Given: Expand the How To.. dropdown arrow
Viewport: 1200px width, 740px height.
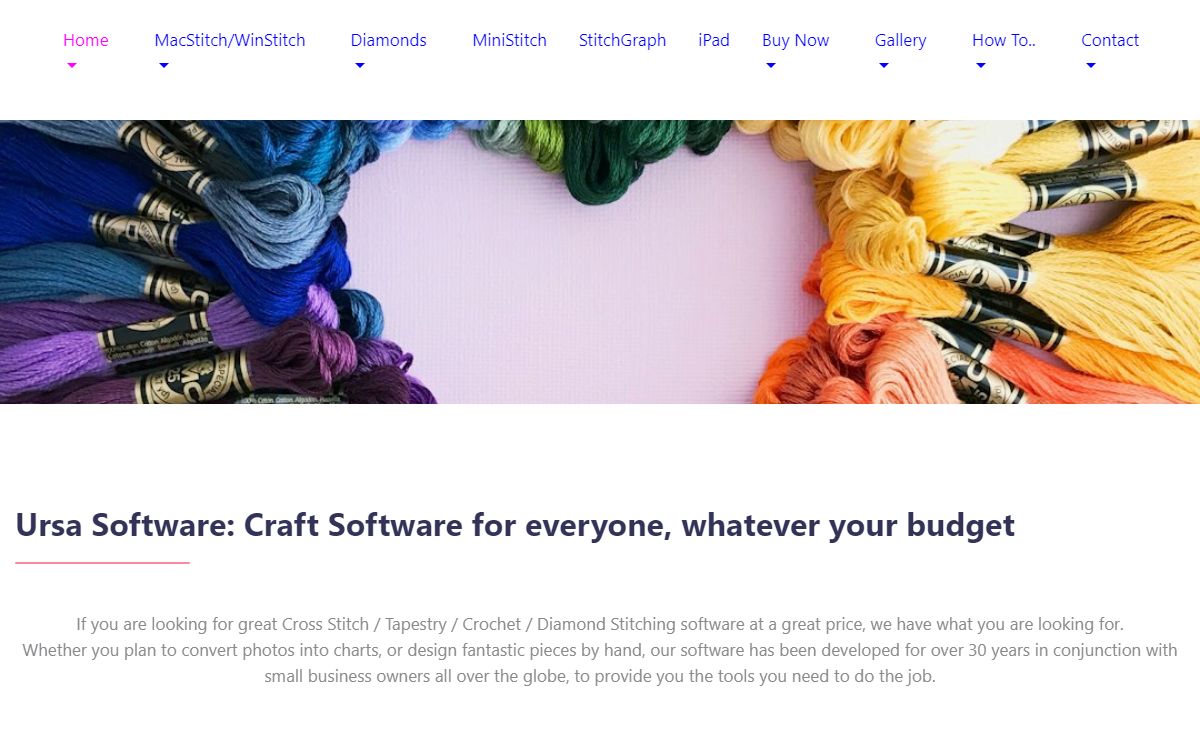Looking at the screenshot, I should 981,66.
